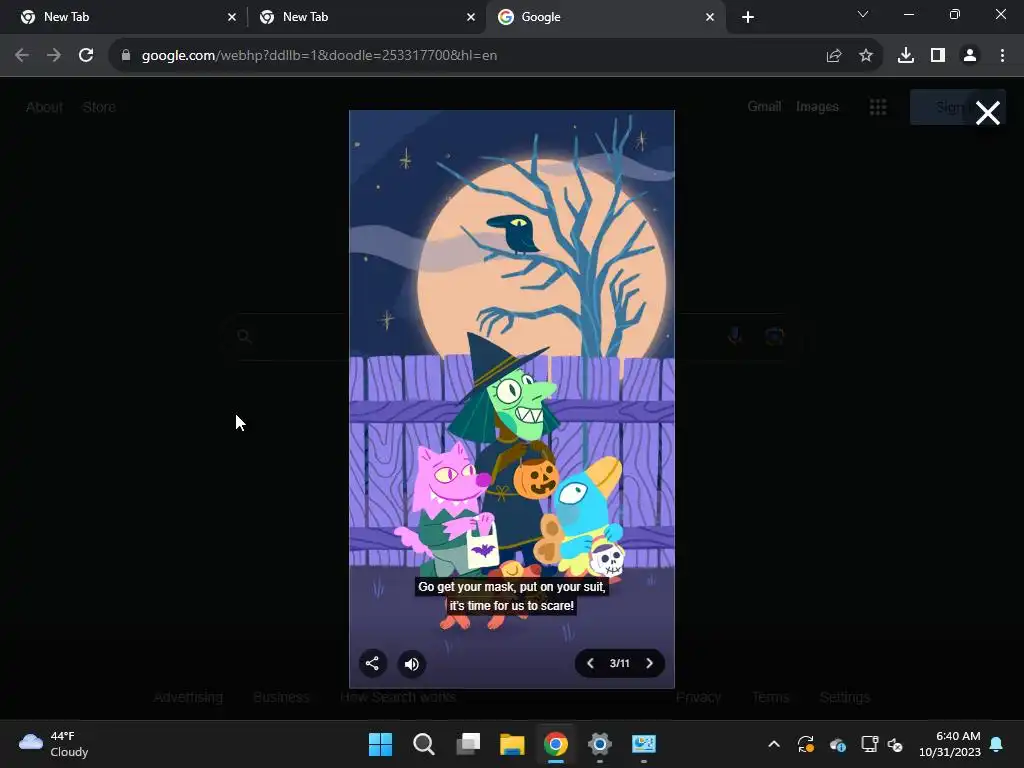Go to previous doodle slide
This screenshot has height=768, width=1024.
tap(590, 664)
